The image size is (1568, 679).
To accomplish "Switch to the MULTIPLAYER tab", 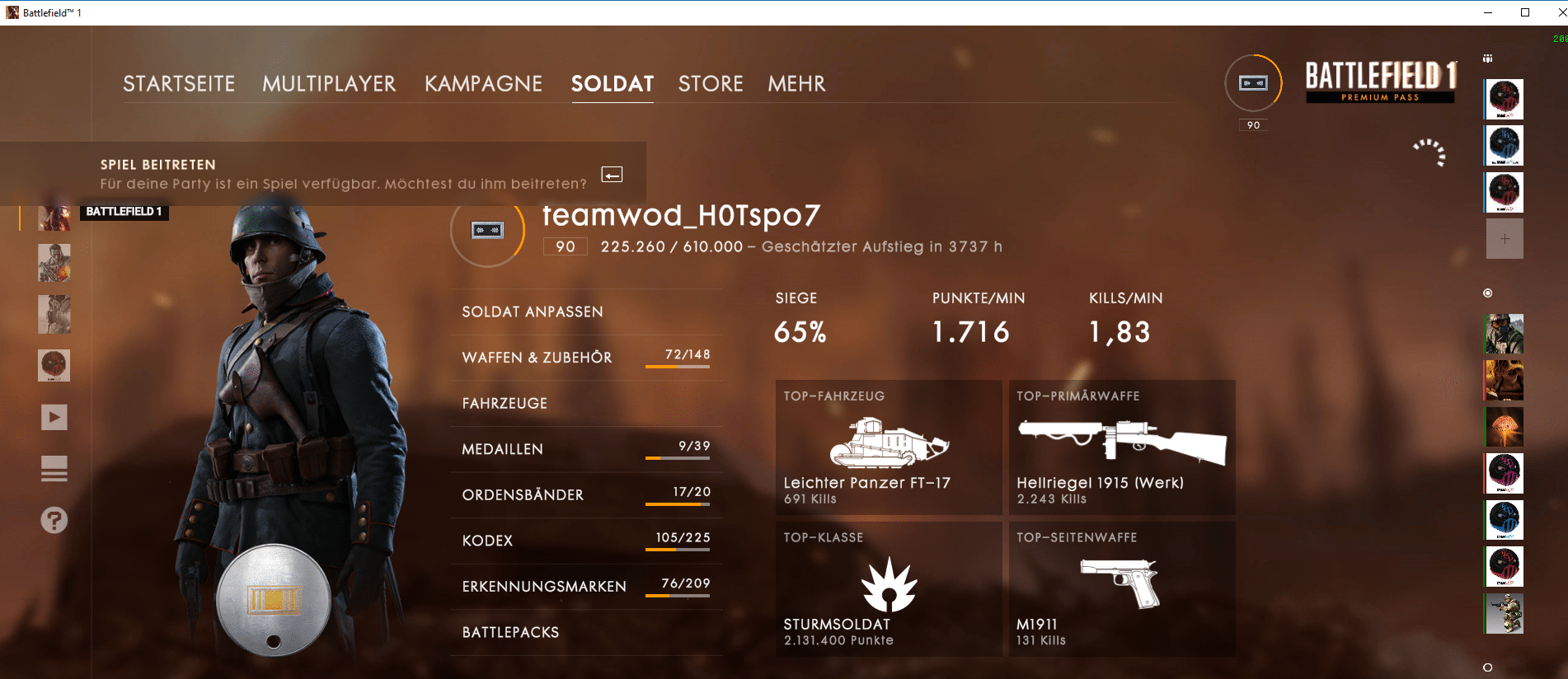I will click(329, 84).
